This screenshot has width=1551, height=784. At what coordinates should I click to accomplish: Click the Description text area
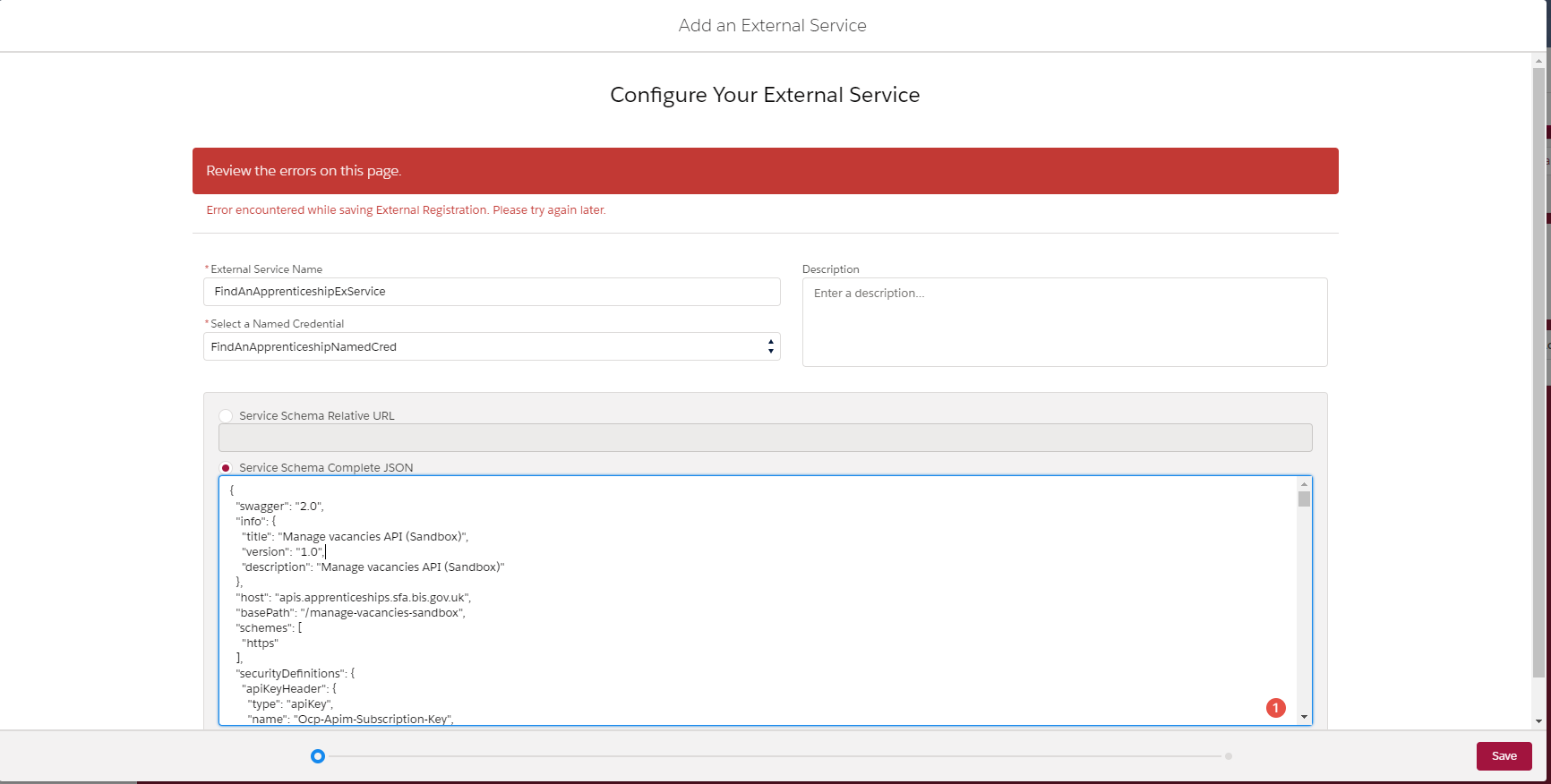point(1065,322)
